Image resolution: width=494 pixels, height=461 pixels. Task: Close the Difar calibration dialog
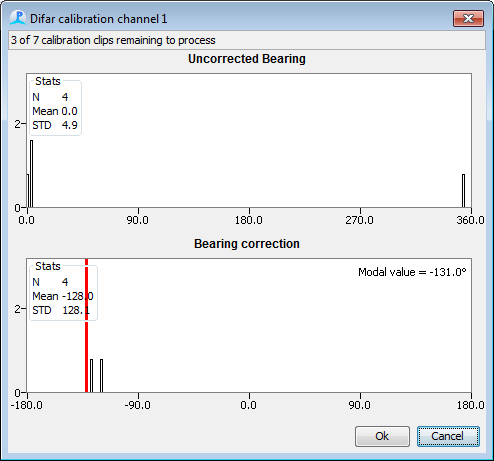click(468, 18)
